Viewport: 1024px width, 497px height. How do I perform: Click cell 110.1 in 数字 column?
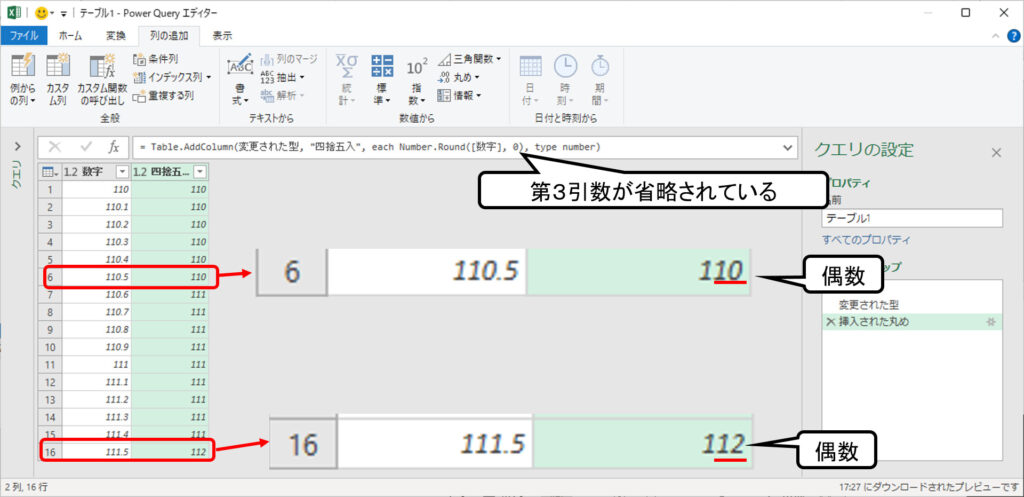click(97, 207)
